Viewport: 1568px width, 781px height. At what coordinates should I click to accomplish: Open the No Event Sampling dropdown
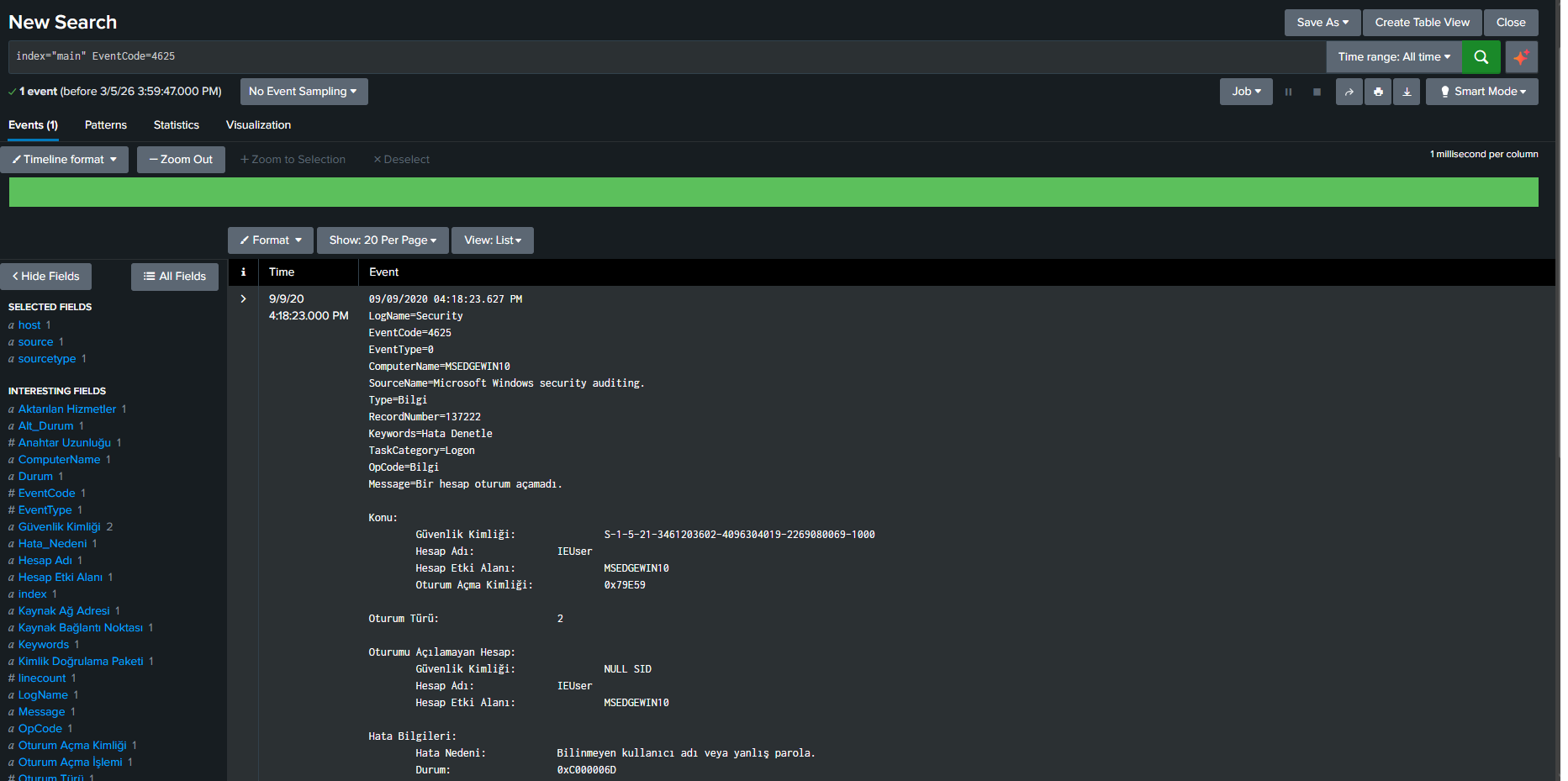point(304,92)
